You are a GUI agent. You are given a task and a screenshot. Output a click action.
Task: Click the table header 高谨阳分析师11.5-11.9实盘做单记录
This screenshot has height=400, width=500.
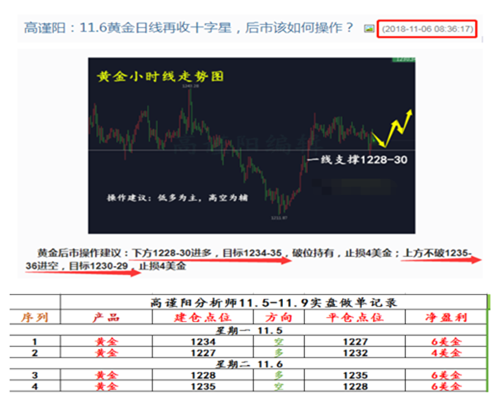(x=273, y=303)
